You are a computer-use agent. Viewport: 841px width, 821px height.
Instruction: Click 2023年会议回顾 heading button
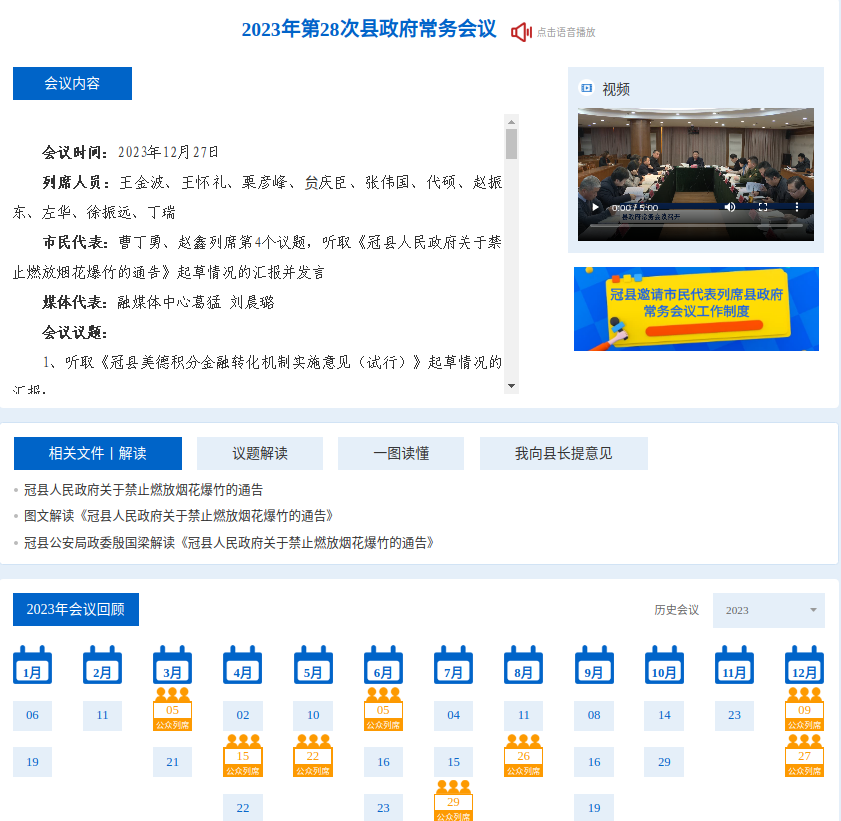coord(76,609)
